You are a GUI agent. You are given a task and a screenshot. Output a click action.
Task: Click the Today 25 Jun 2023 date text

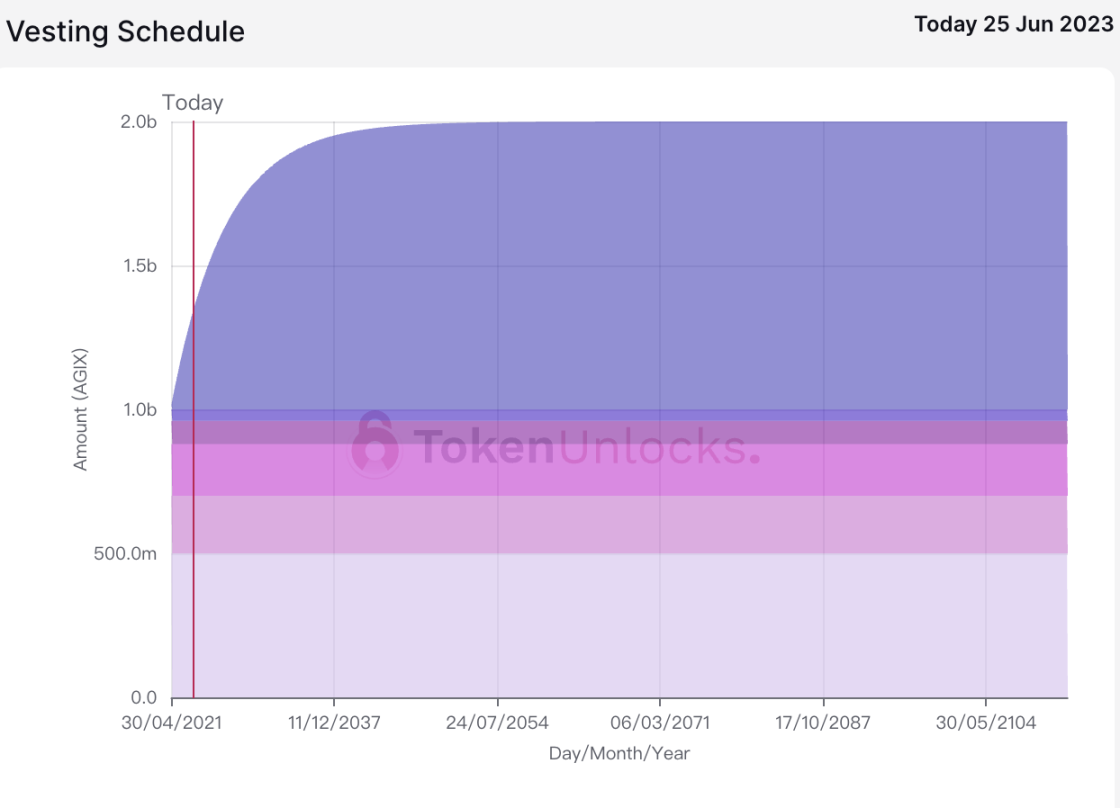click(x=1014, y=24)
